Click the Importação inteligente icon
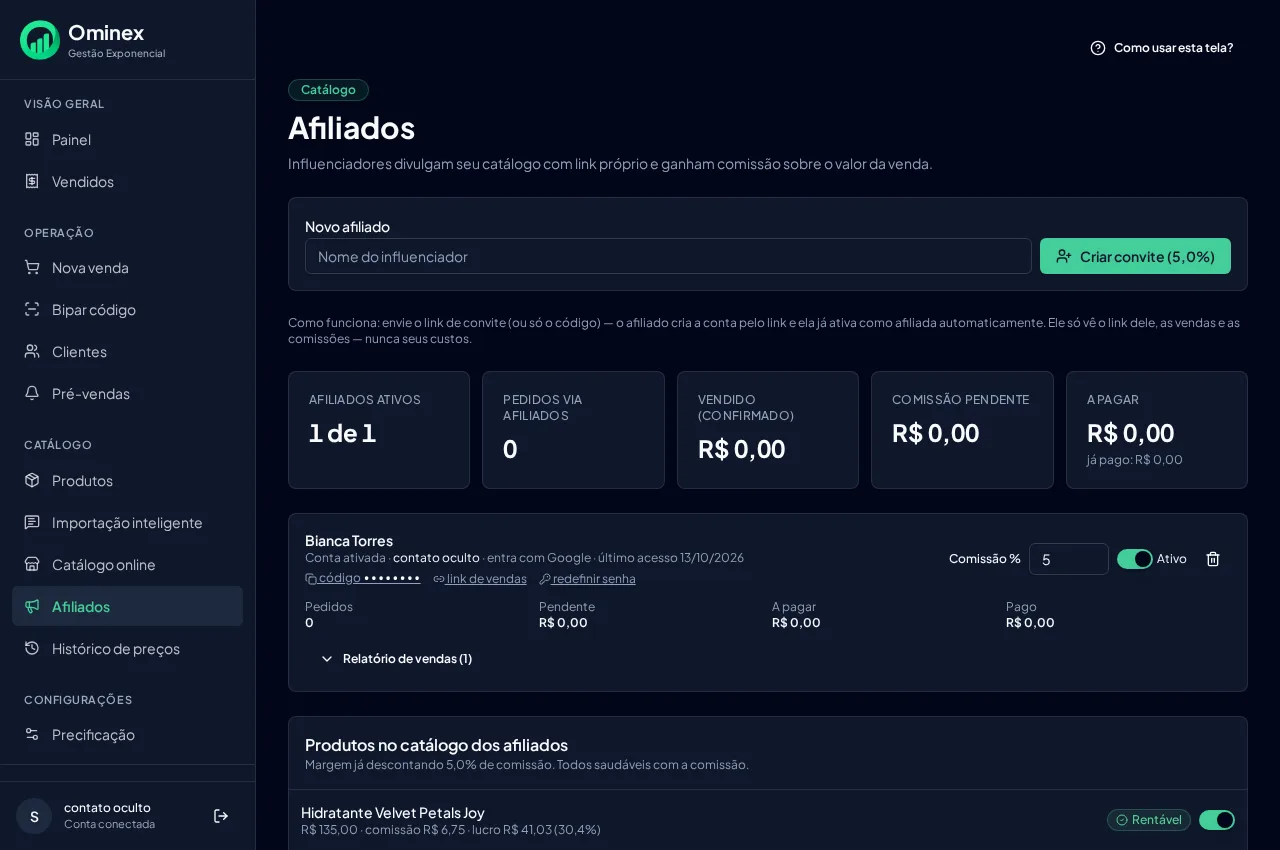Image resolution: width=1280 pixels, height=850 pixels. pyautogui.click(x=32, y=522)
